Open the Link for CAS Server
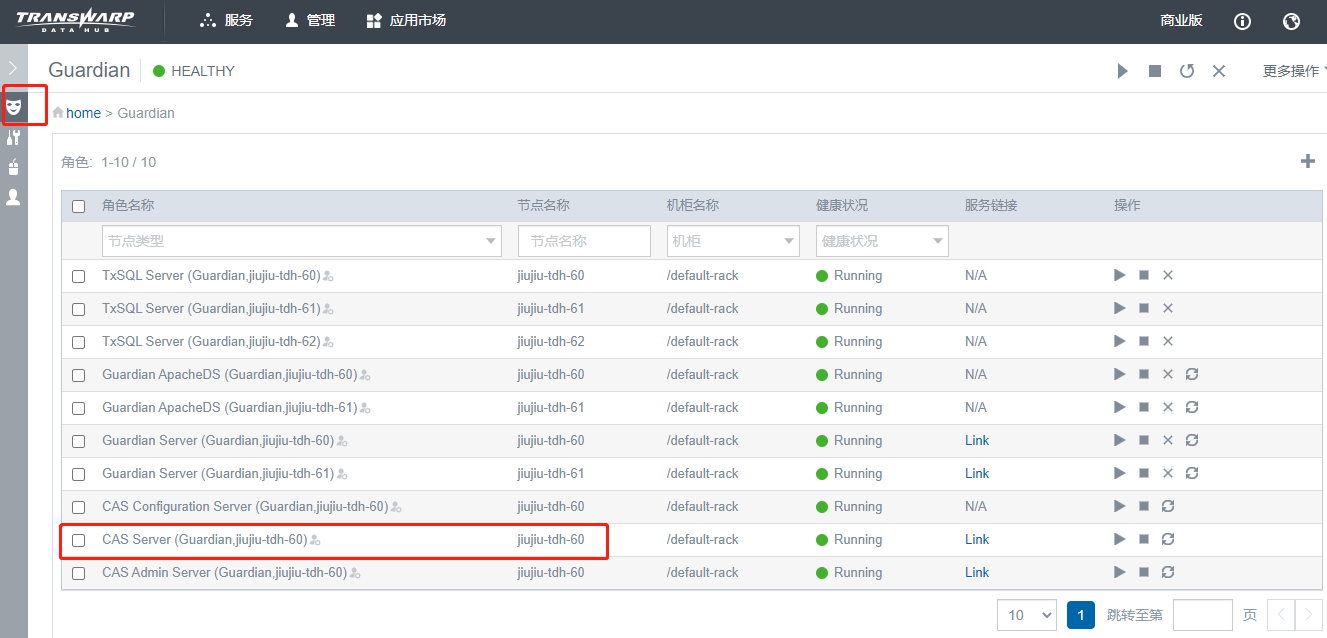This screenshot has width=1327, height=638. coord(977,539)
